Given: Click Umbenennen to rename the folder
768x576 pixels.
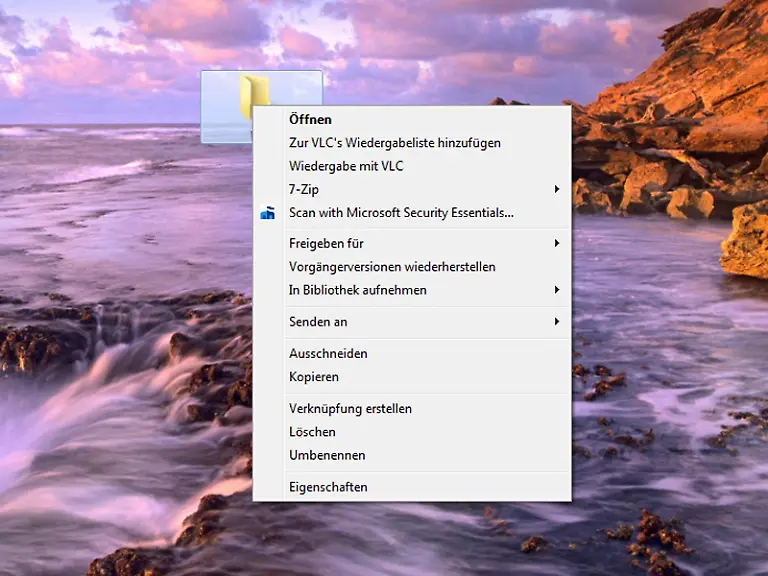Looking at the screenshot, I should 327,455.
